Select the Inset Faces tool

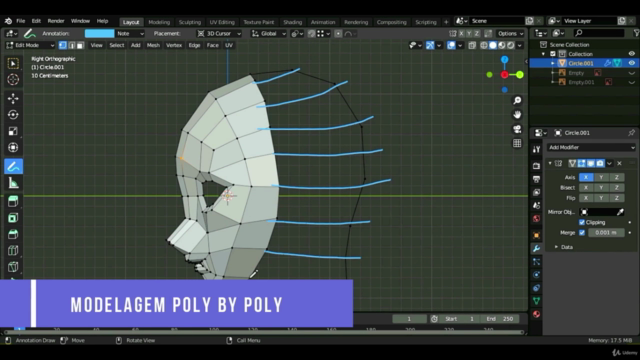pos(13,218)
